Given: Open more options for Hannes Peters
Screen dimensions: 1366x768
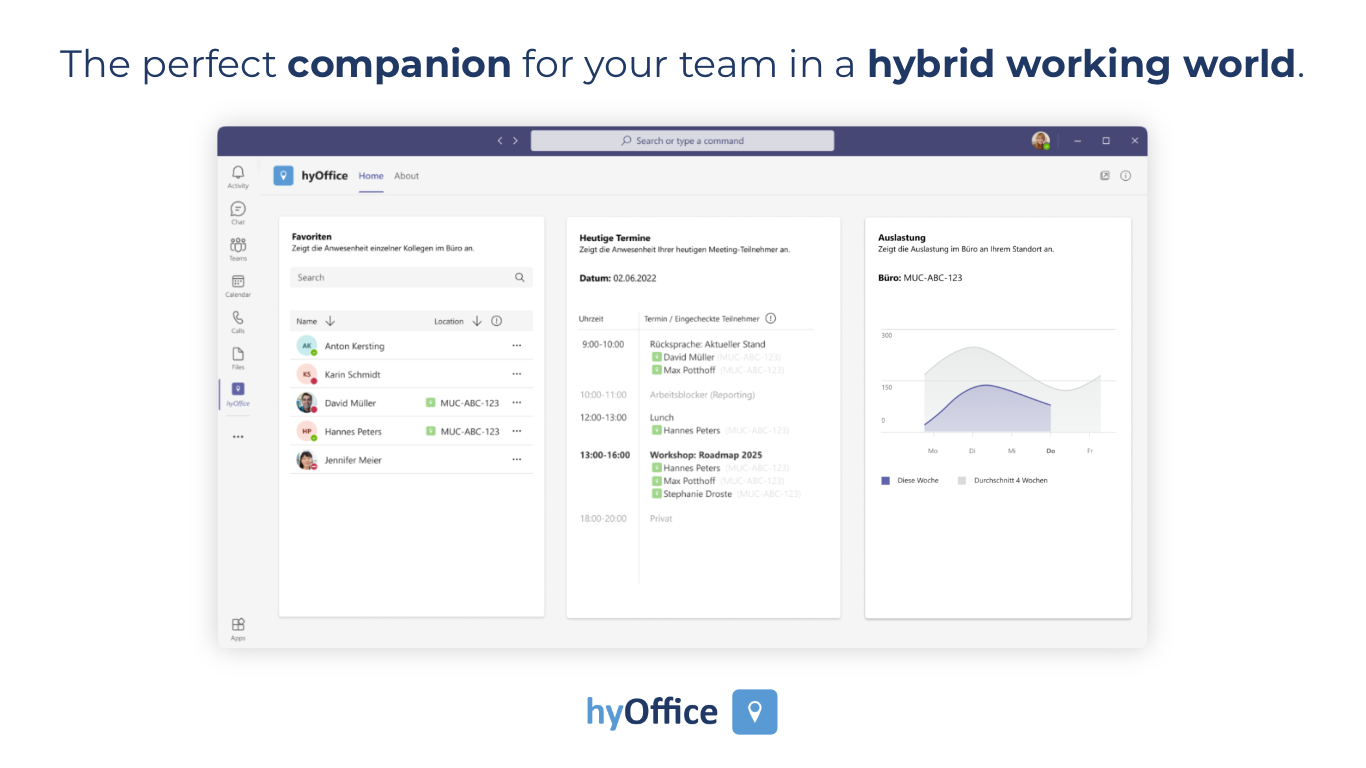Looking at the screenshot, I should point(517,431).
